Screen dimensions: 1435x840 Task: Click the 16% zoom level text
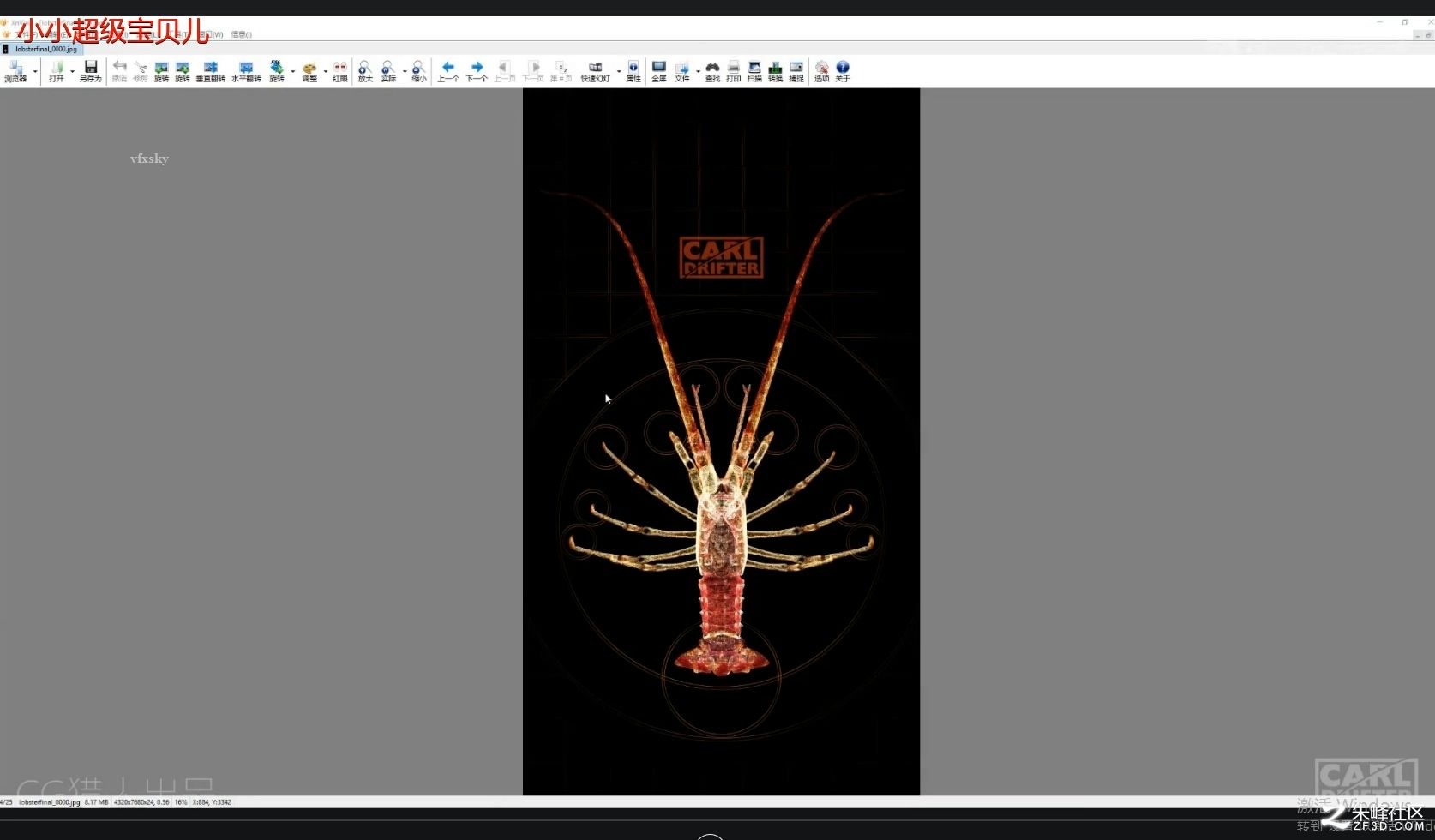[x=181, y=802]
